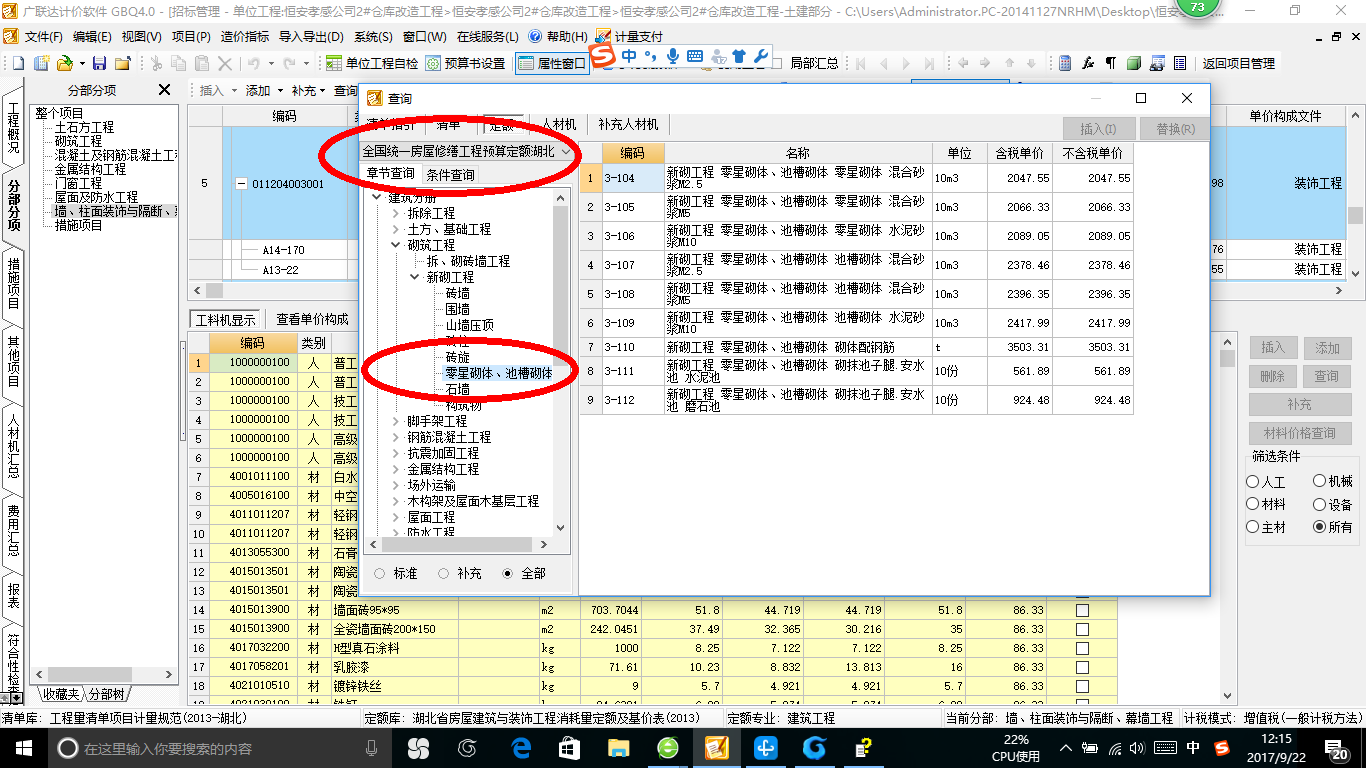Select the 补充 radio button
1366x768 pixels.
click(443, 574)
